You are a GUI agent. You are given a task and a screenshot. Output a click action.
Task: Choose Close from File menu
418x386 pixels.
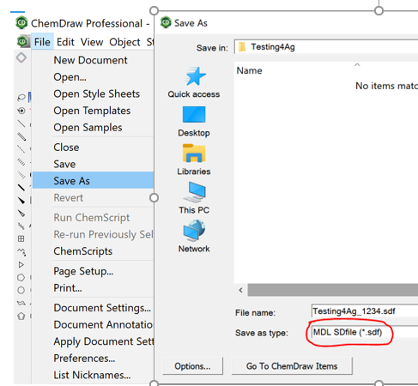[x=93, y=147]
